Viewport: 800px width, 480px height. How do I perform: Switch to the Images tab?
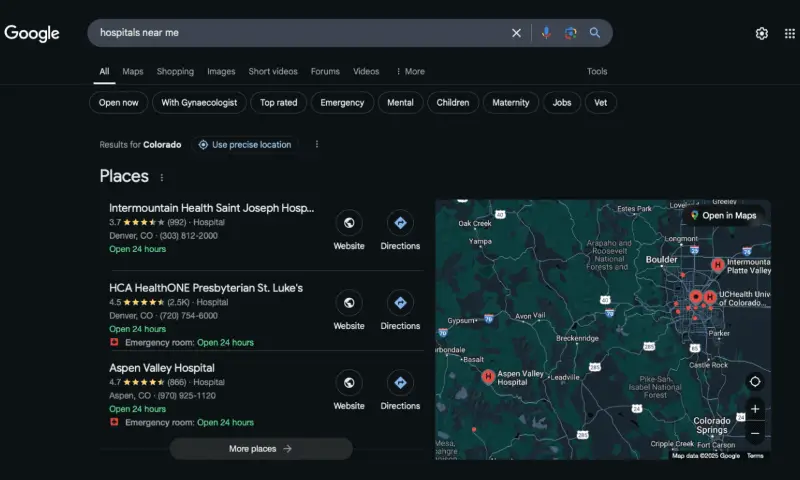(x=221, y=71)
